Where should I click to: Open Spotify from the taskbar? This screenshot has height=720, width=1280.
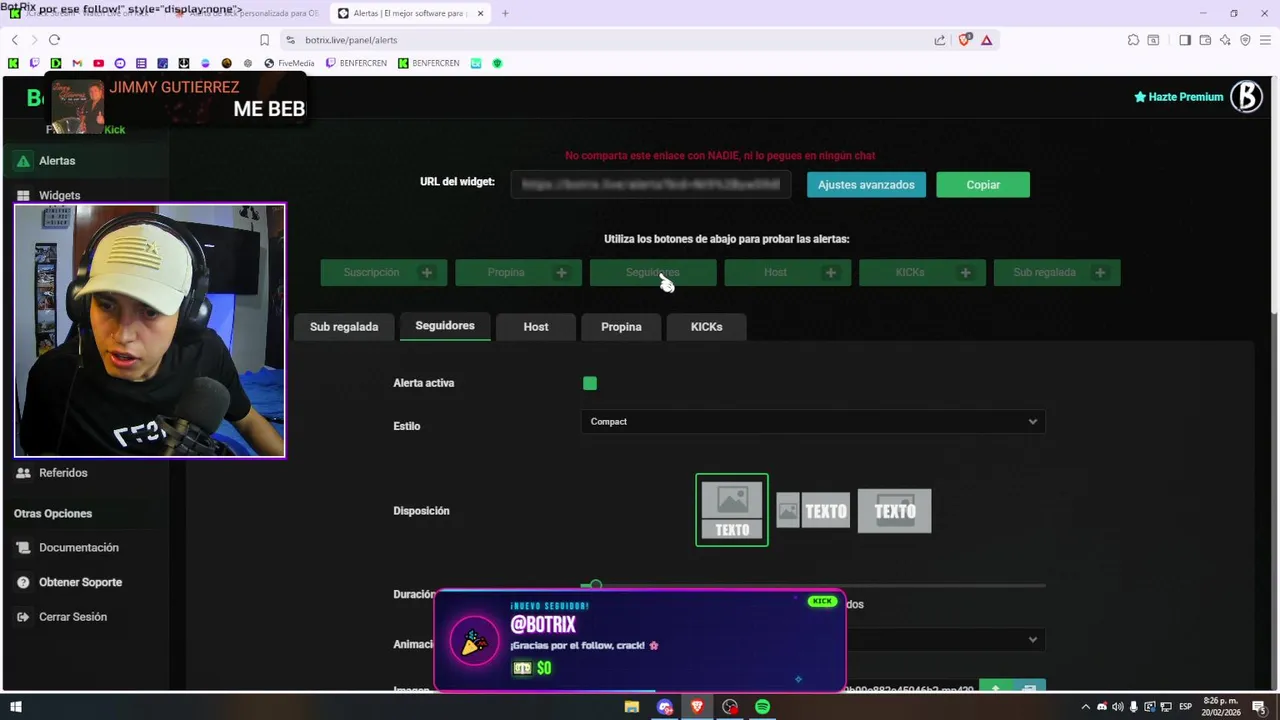pos(763,707)
